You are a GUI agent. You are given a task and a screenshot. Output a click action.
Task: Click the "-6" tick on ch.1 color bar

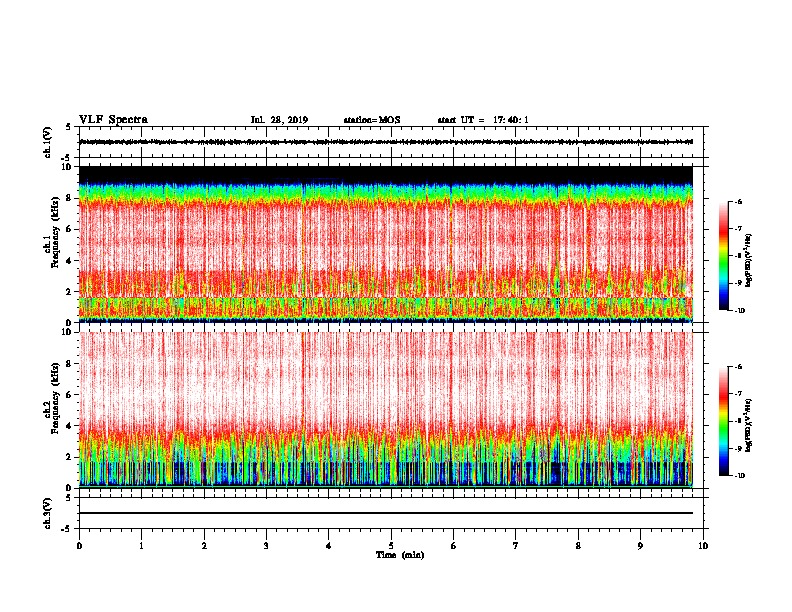738,201
